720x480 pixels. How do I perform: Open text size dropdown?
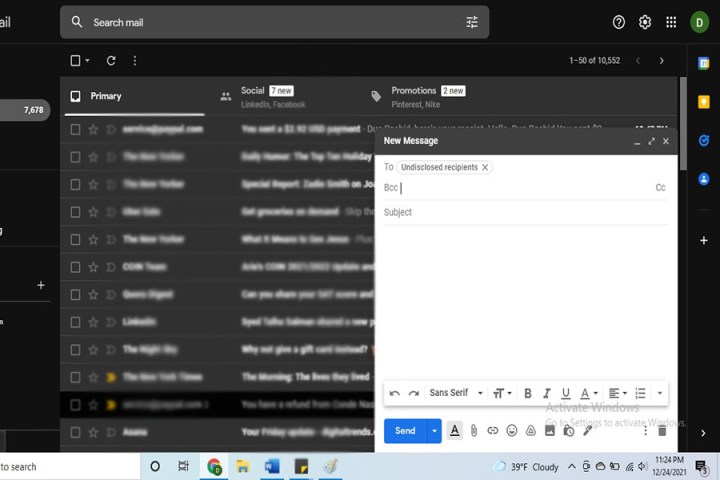click(x=502, y=393)
